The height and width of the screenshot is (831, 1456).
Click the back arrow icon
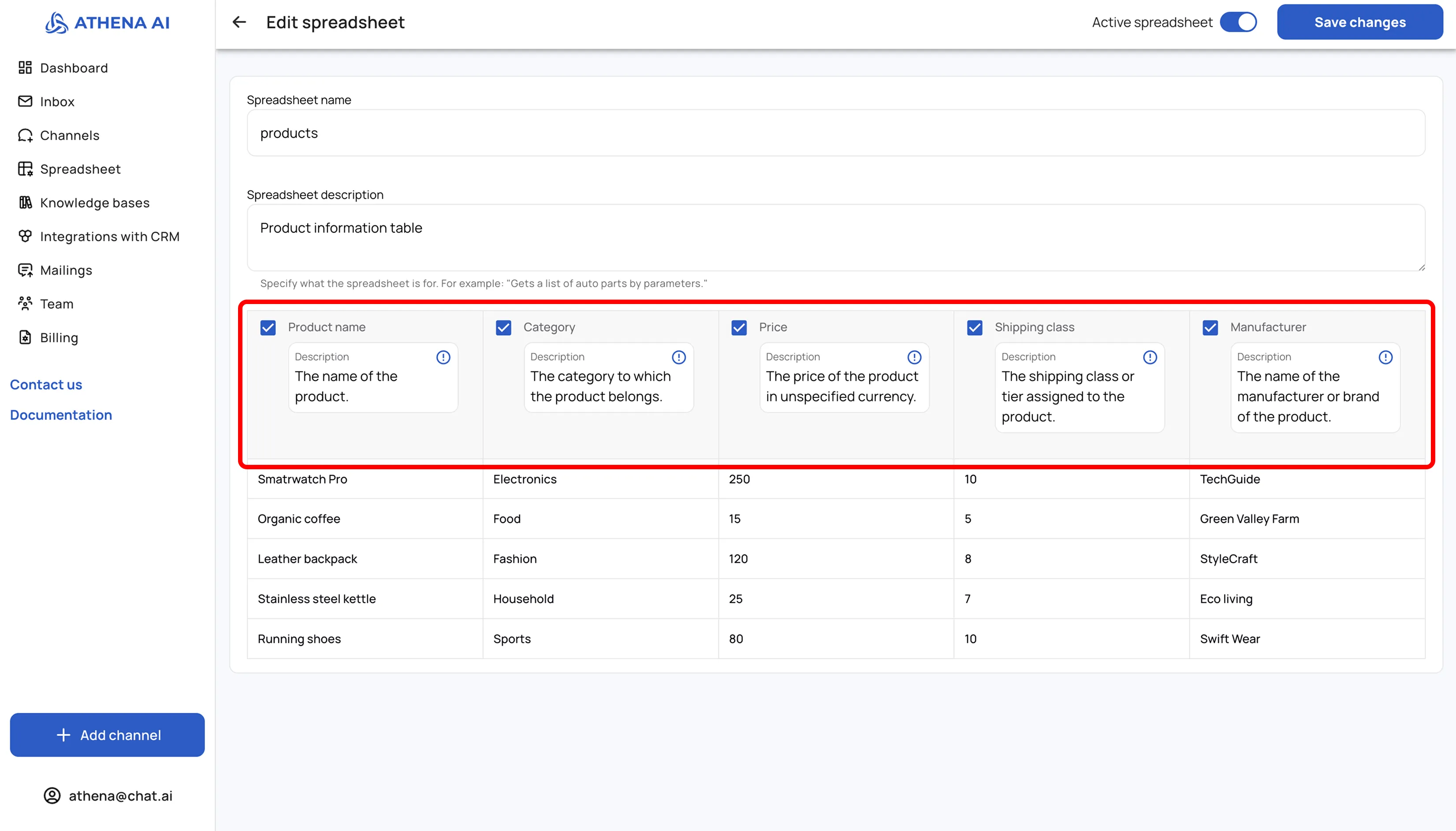point(239,22)
